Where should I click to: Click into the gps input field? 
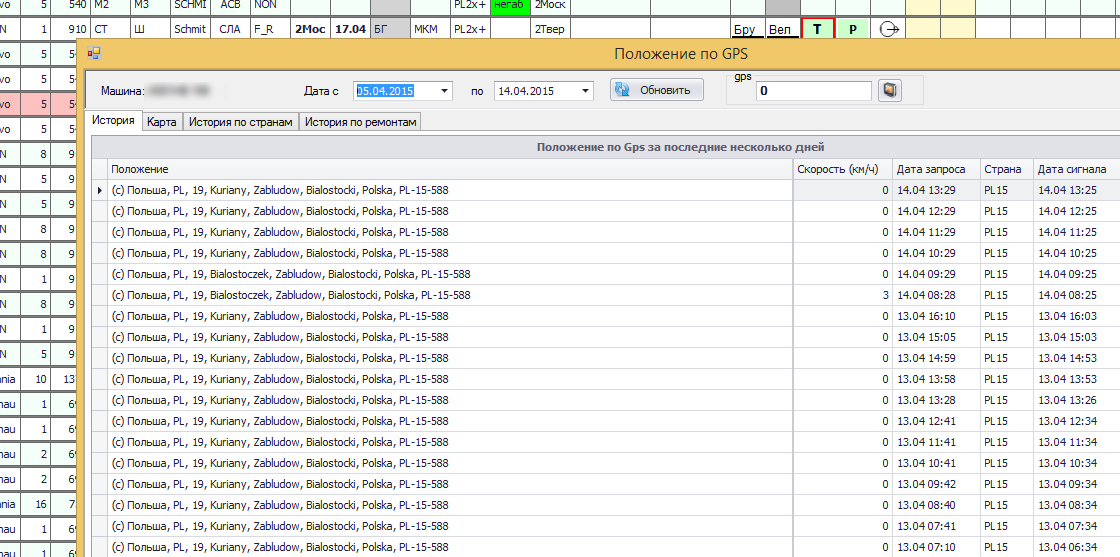tap(814, 91)
